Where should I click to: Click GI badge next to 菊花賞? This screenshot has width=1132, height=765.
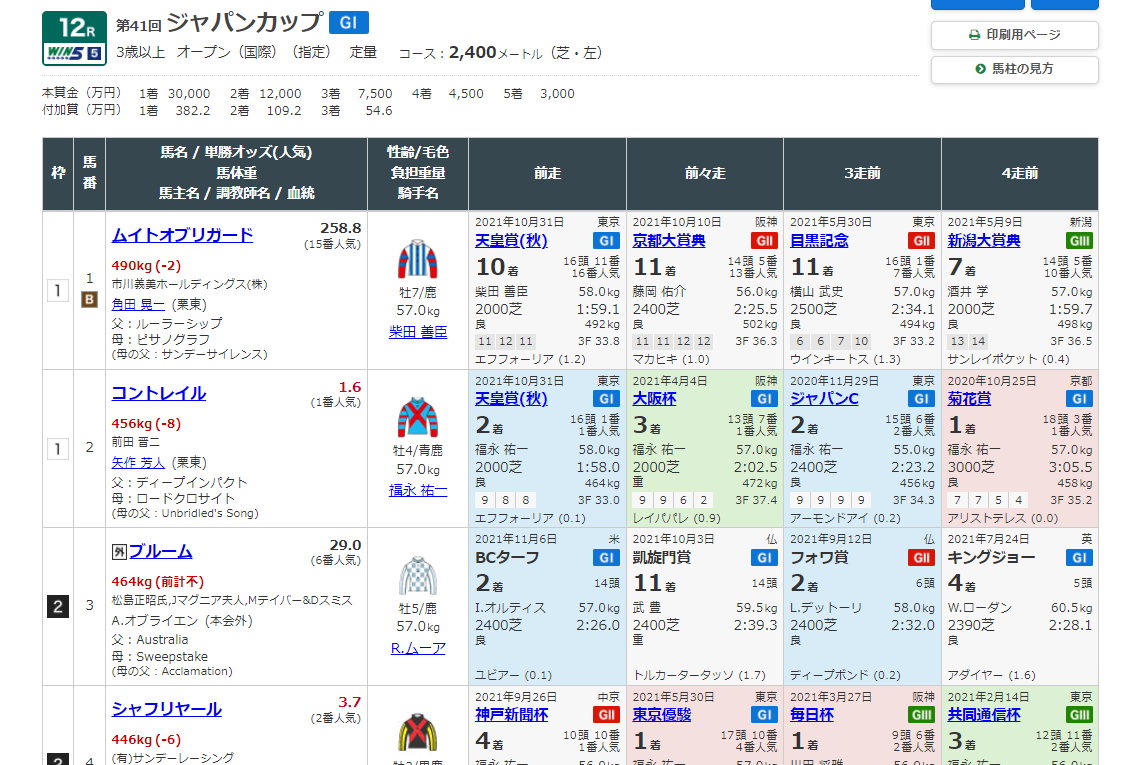(1079, 399)
